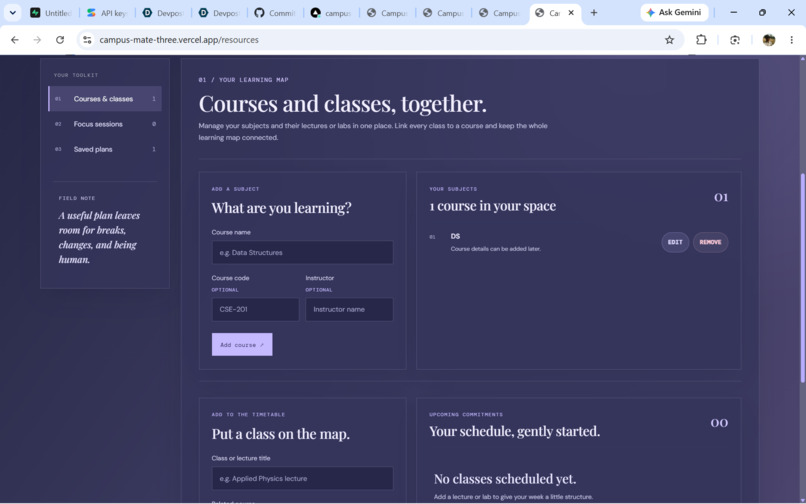Click the Course code field
This screenshot has height=504, width=806.
[255, 309]
